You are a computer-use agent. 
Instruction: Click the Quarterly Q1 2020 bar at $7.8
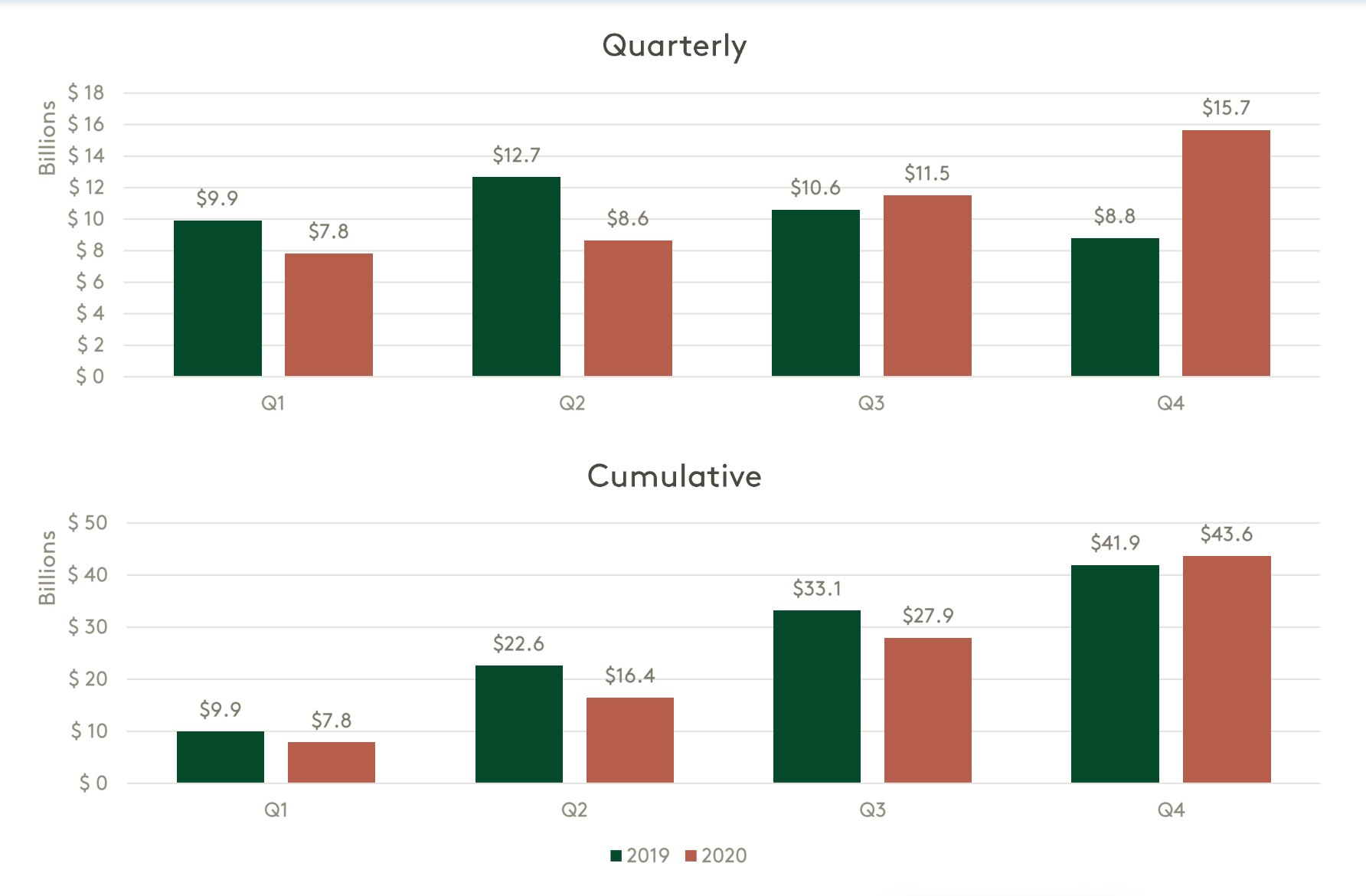coord(328,315)
